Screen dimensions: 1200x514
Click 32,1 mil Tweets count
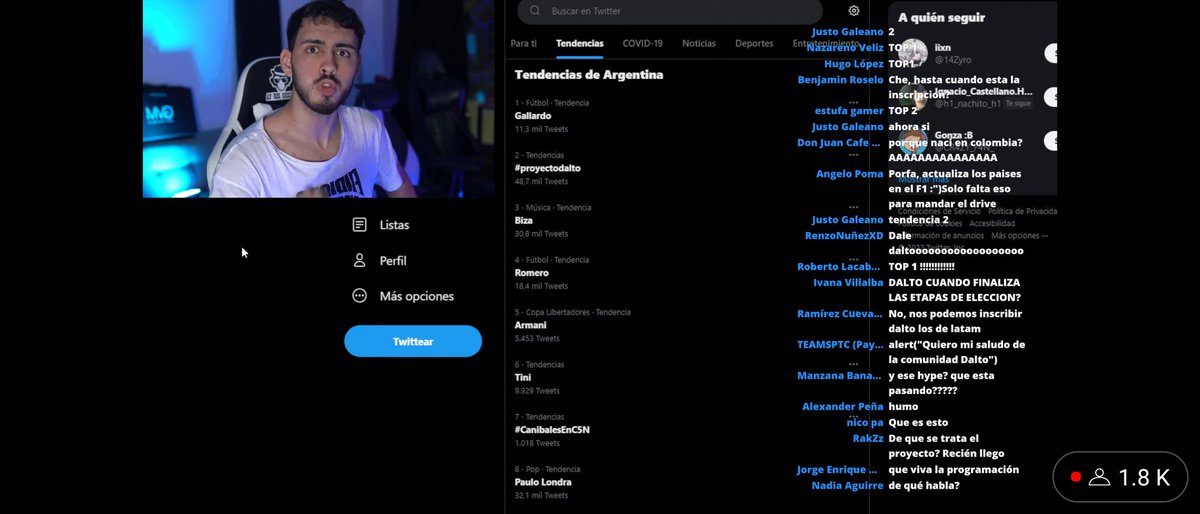(x=541, y=495)
